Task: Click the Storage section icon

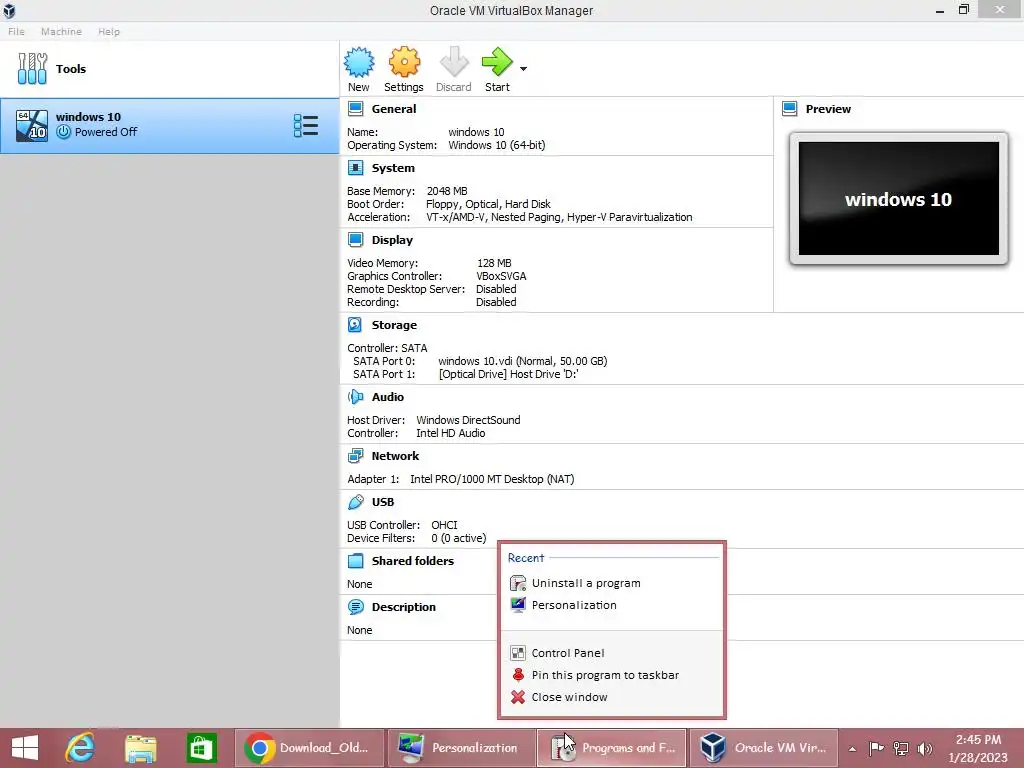Action: tap(355, 325)
